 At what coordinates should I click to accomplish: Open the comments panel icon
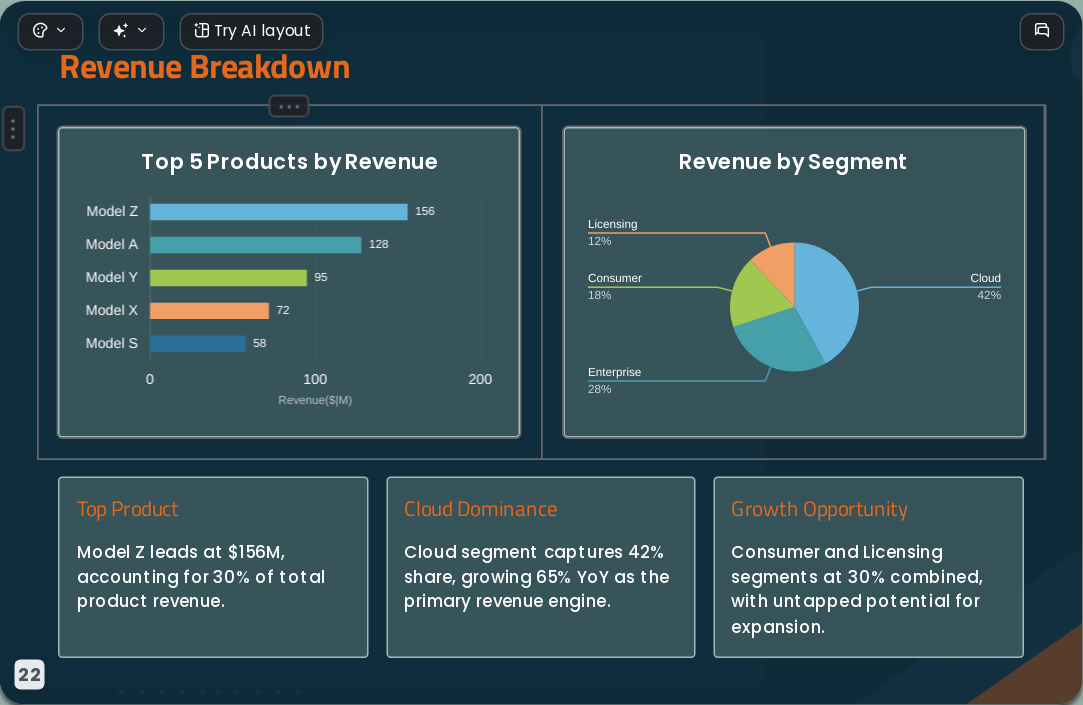click(1042, 31)
